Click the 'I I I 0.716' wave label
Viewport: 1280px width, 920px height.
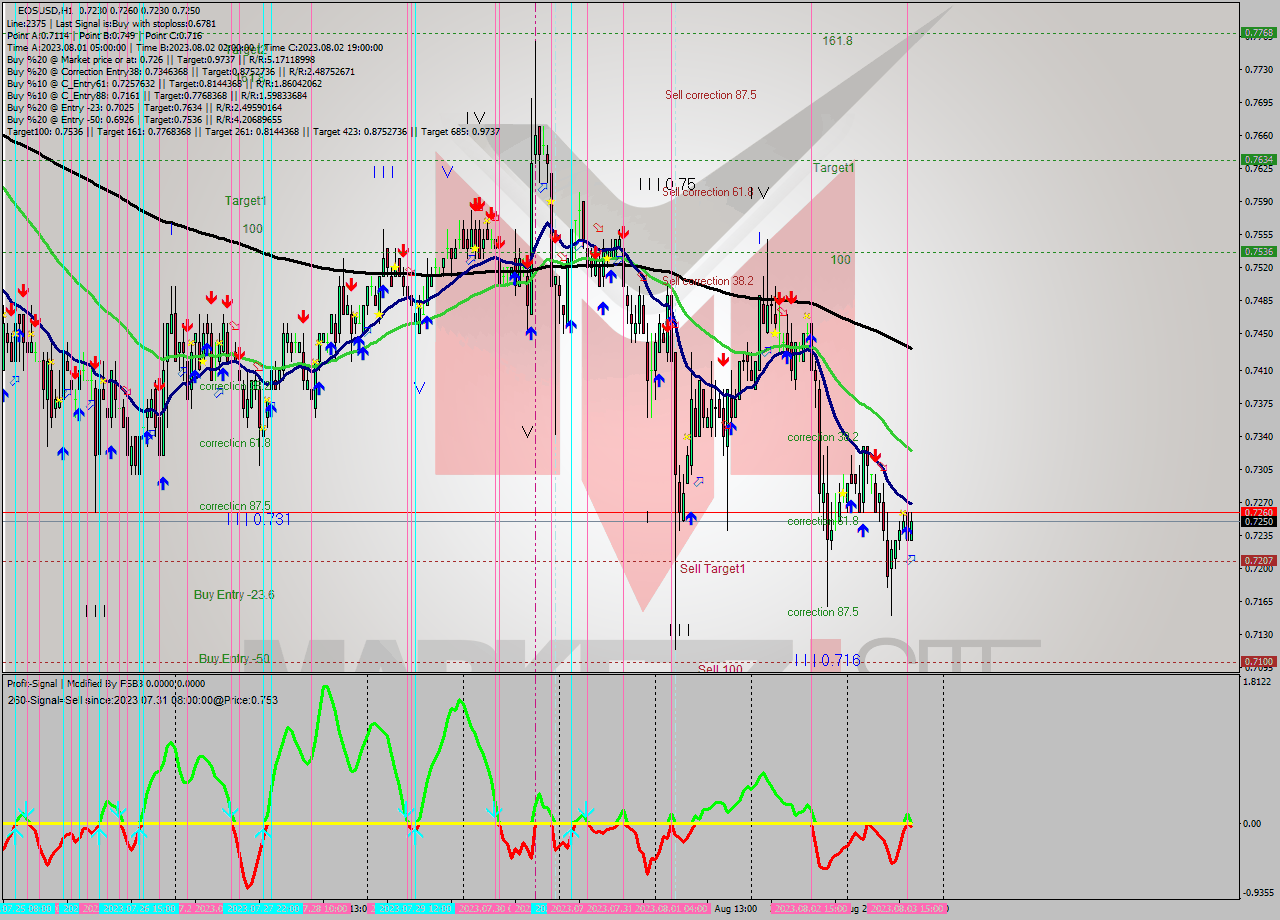point(827,661)
